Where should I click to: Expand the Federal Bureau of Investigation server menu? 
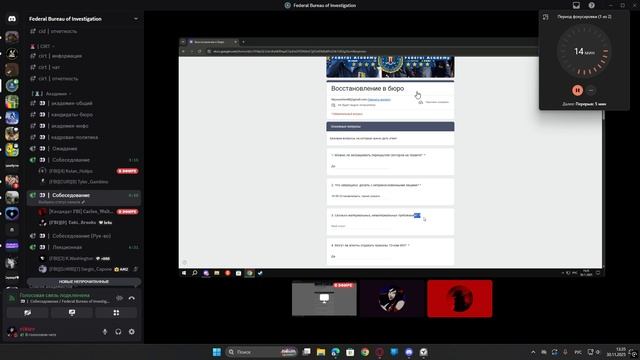(136, 19)
